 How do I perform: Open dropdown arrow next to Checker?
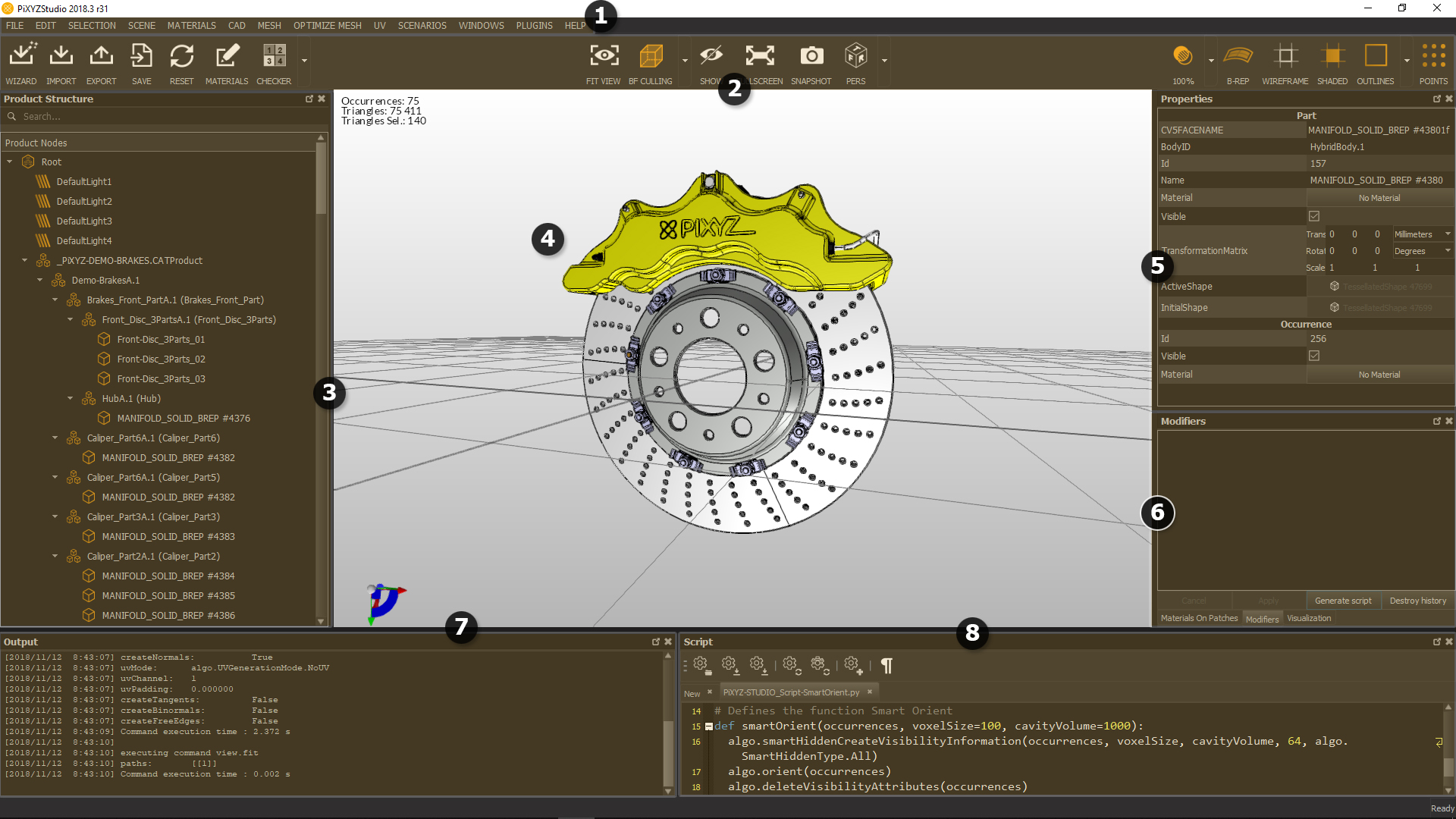pos(304,61)
